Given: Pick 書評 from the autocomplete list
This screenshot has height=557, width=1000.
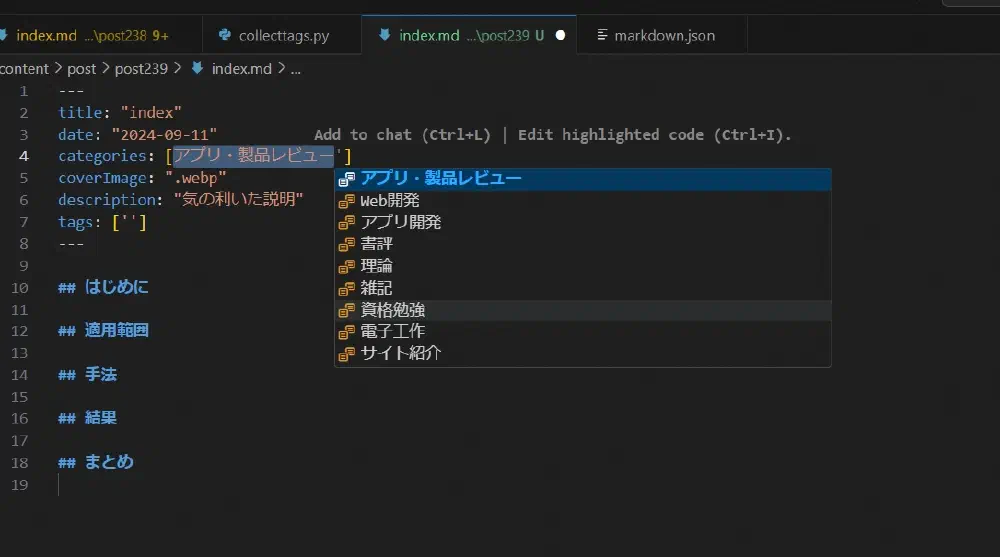Looking at the screenshot, I should click(x=583, y=244).
